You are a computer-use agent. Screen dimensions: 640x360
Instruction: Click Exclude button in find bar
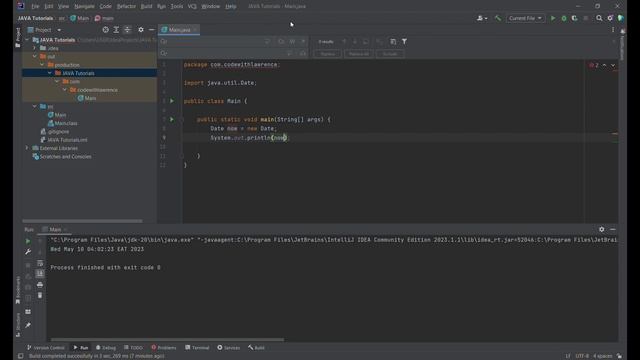pyautogui.click(x=390, y=54)
